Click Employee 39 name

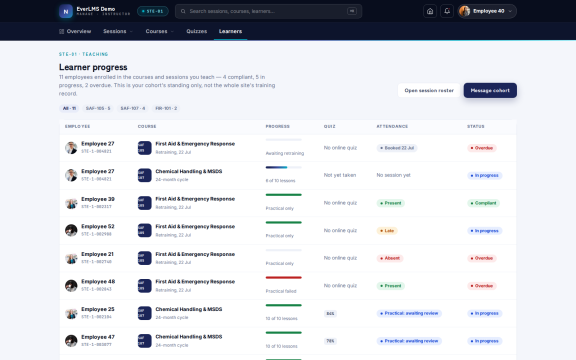(x=98, y=199)
